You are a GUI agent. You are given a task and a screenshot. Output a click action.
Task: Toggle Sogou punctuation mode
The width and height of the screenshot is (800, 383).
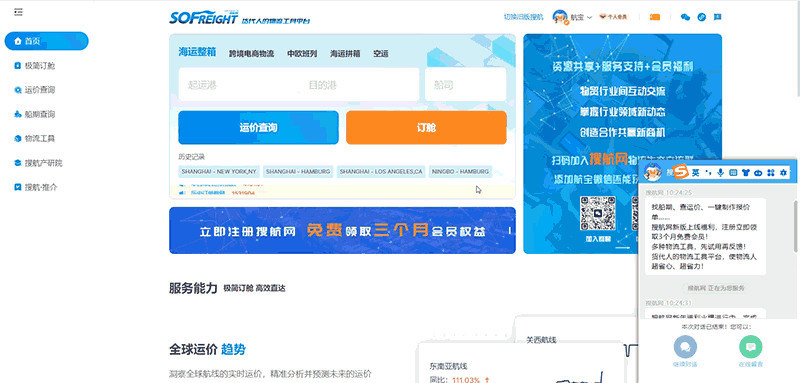708,173
